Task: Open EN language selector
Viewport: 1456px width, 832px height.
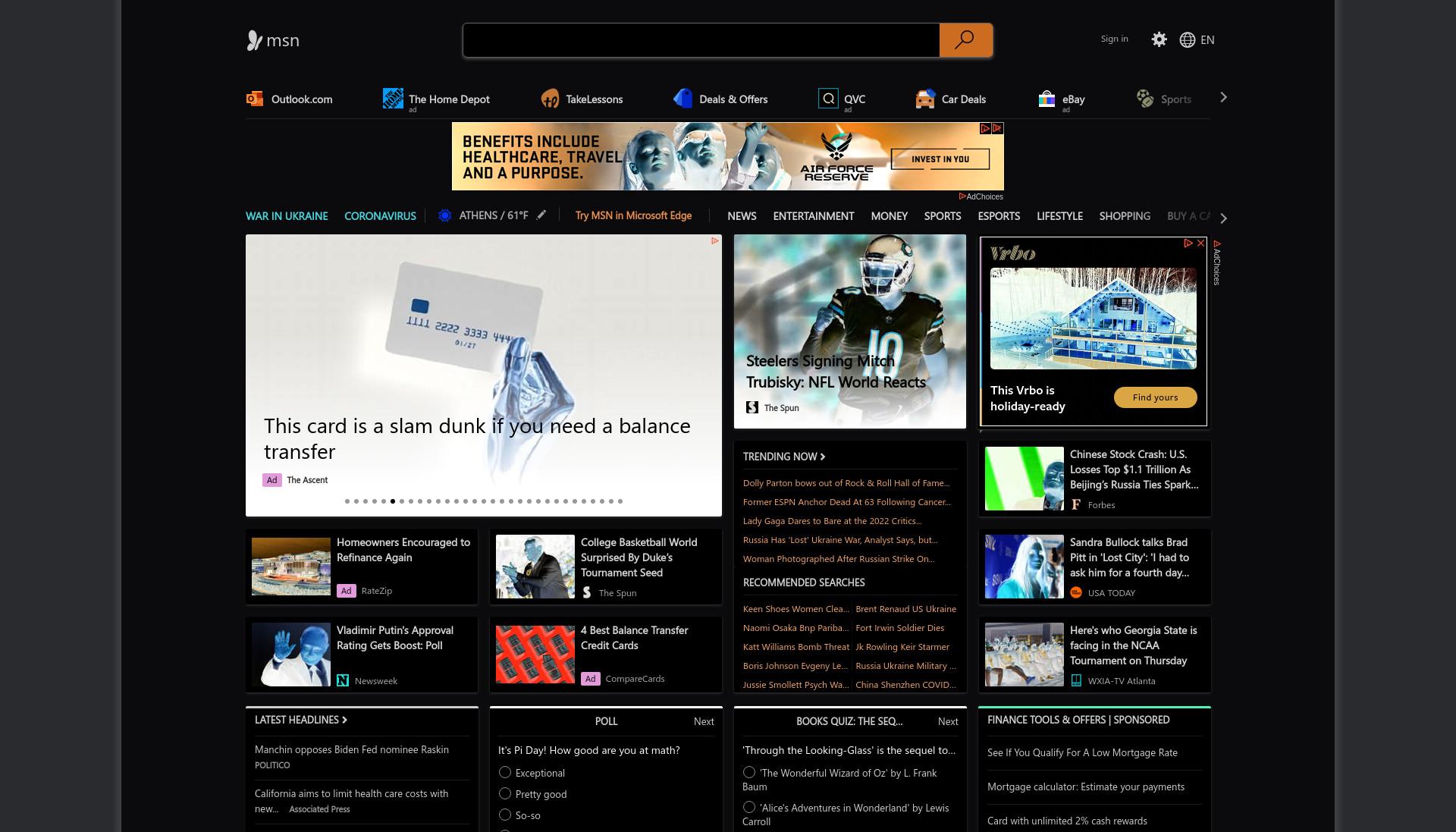Action: tap(1207, 39)
